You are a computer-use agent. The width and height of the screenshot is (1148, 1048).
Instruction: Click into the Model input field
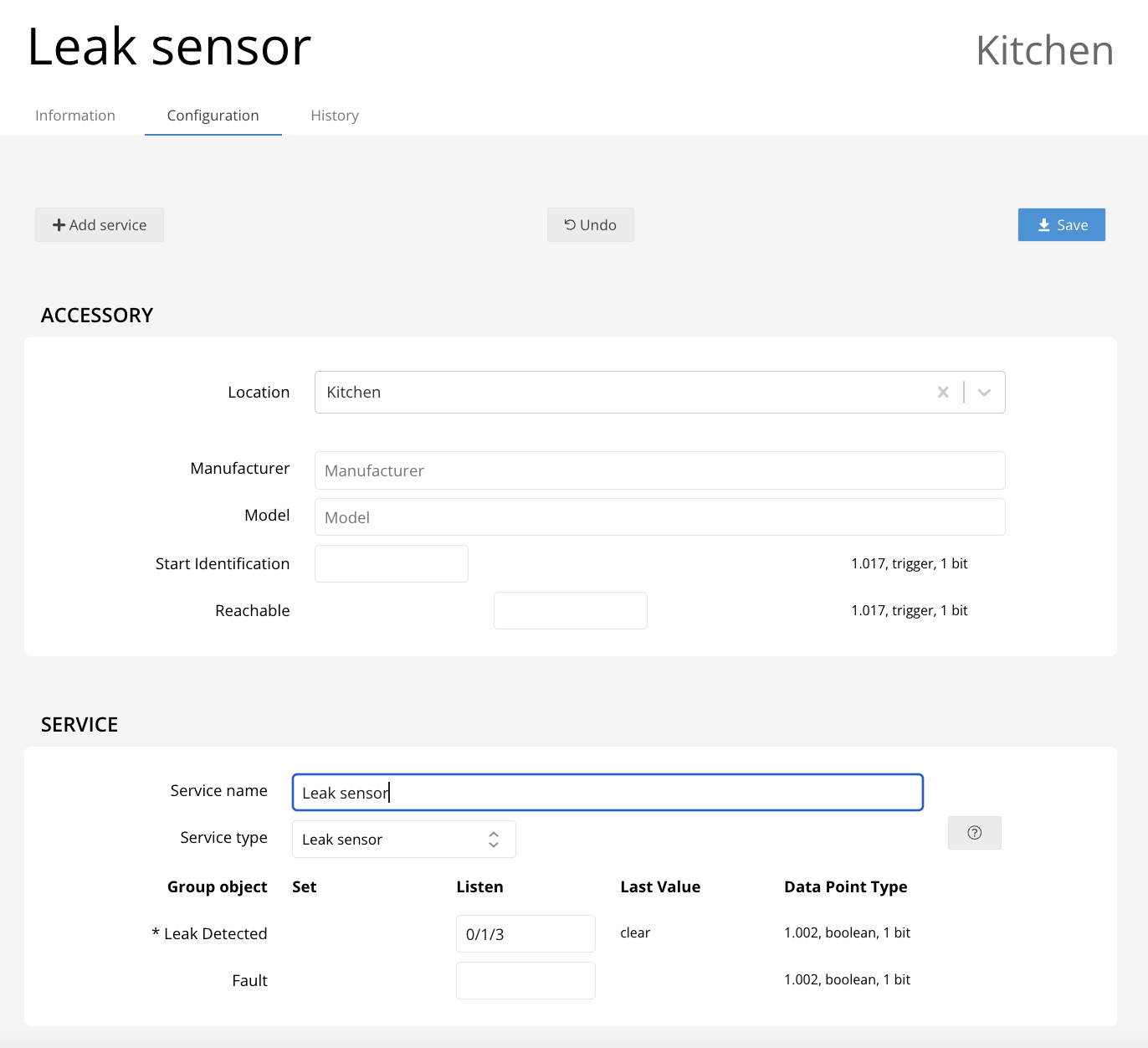(x=659, y=517)
